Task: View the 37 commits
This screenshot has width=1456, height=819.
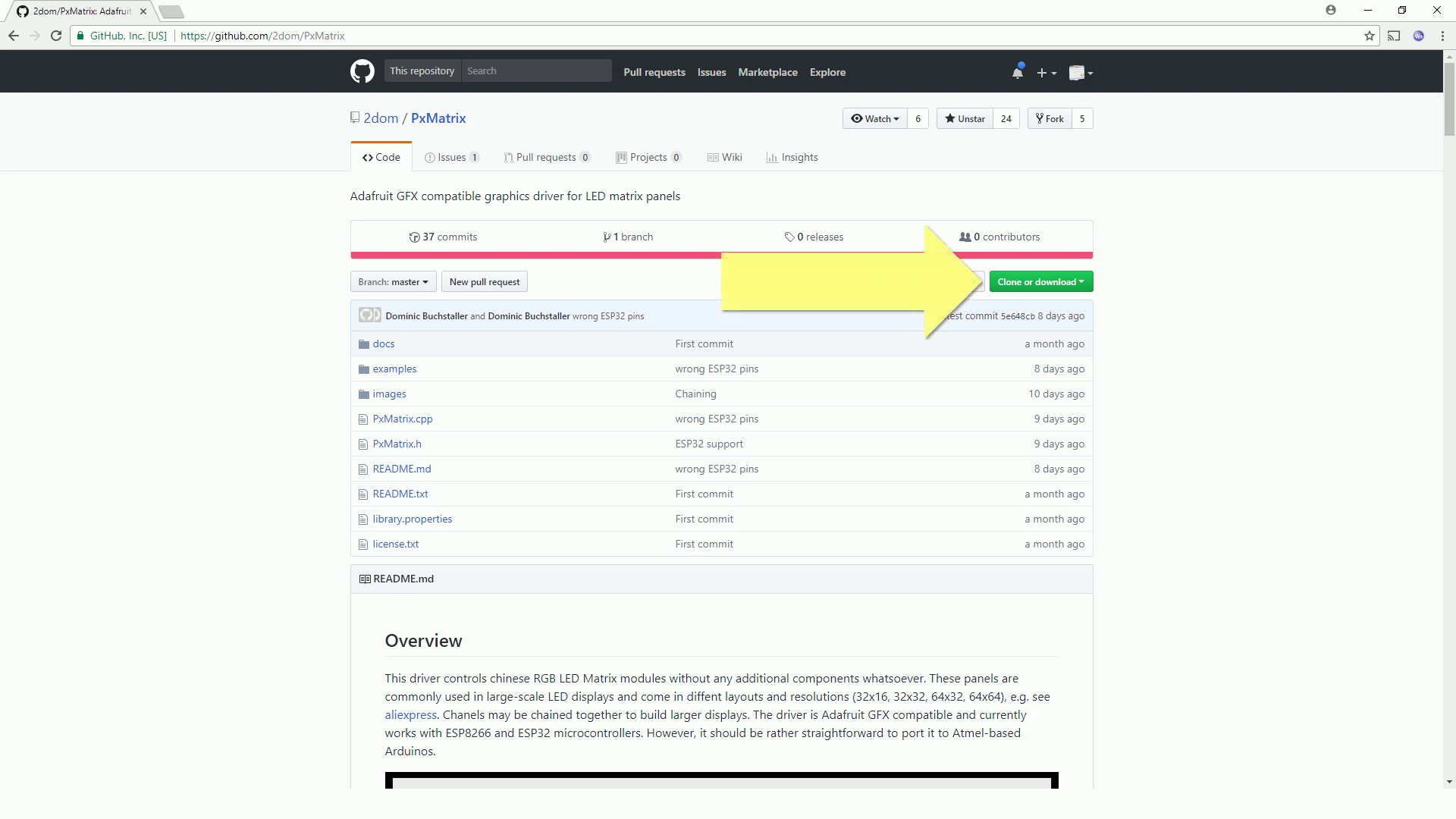Action: coord(443,237)
